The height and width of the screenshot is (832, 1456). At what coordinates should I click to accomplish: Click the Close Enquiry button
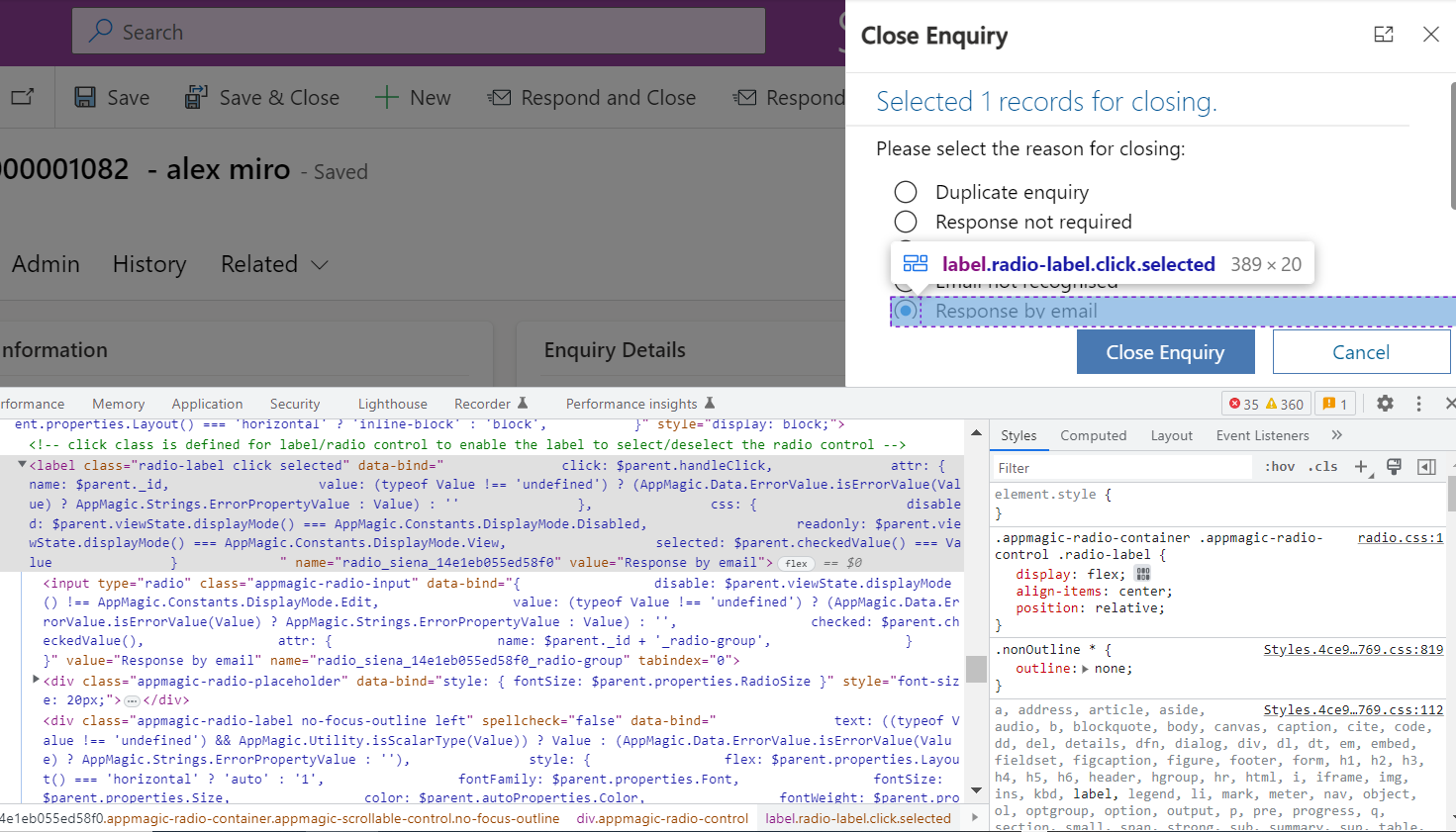[1165, 351]
